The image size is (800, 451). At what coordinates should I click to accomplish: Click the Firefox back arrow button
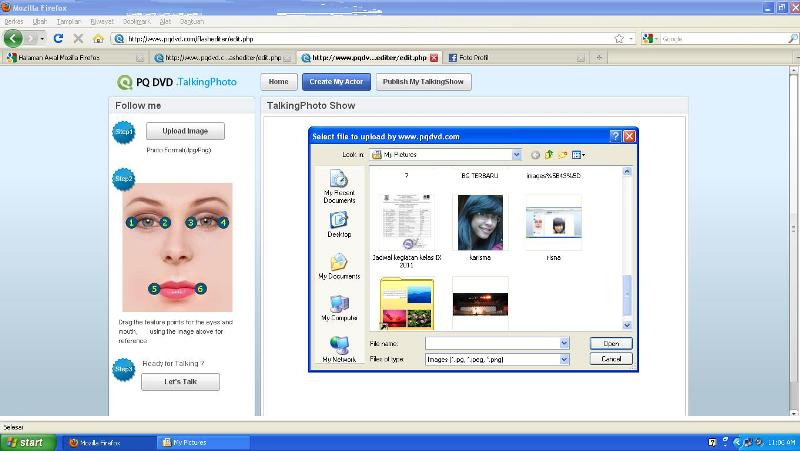[13, 38]
